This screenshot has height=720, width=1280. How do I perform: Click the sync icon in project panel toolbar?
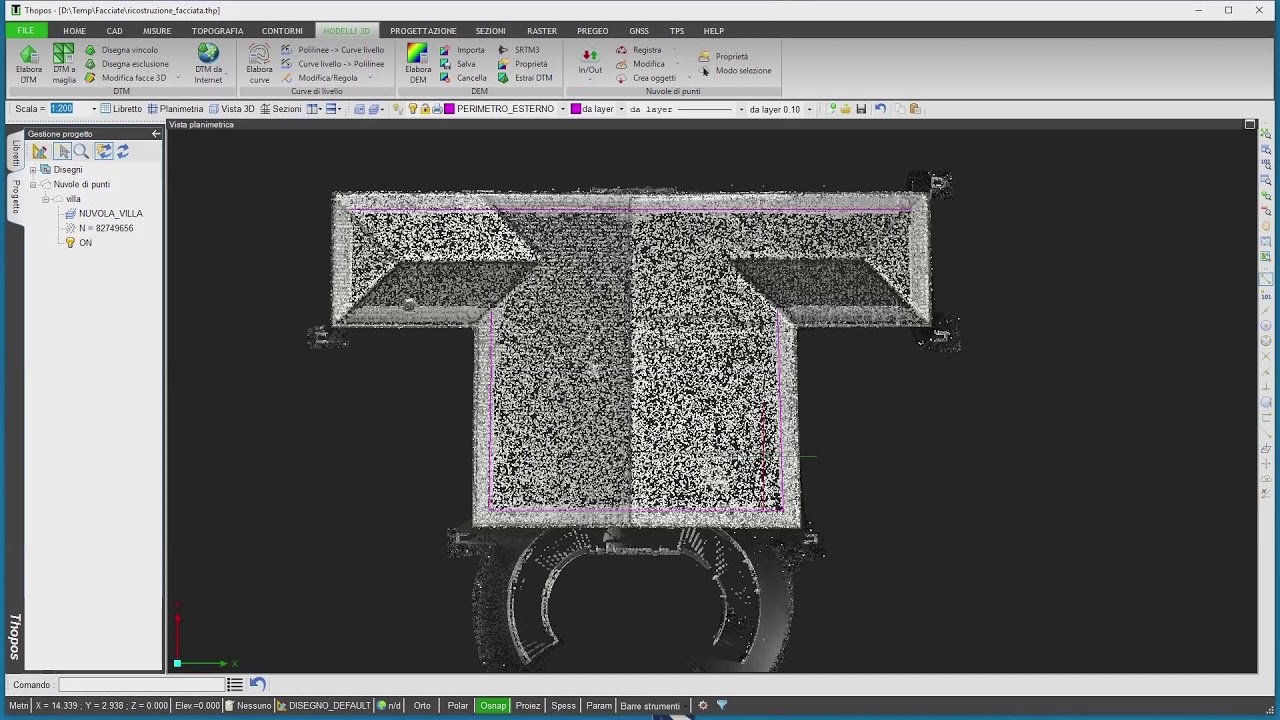[104, 151]
